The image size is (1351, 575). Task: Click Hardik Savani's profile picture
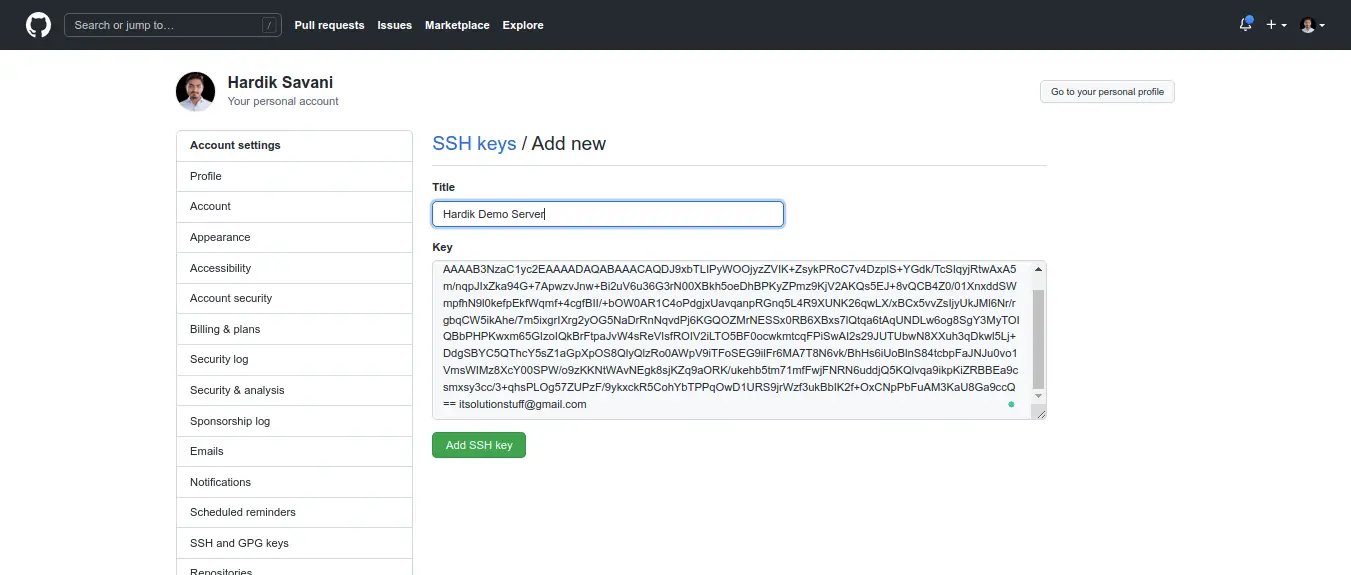(195, 91)
